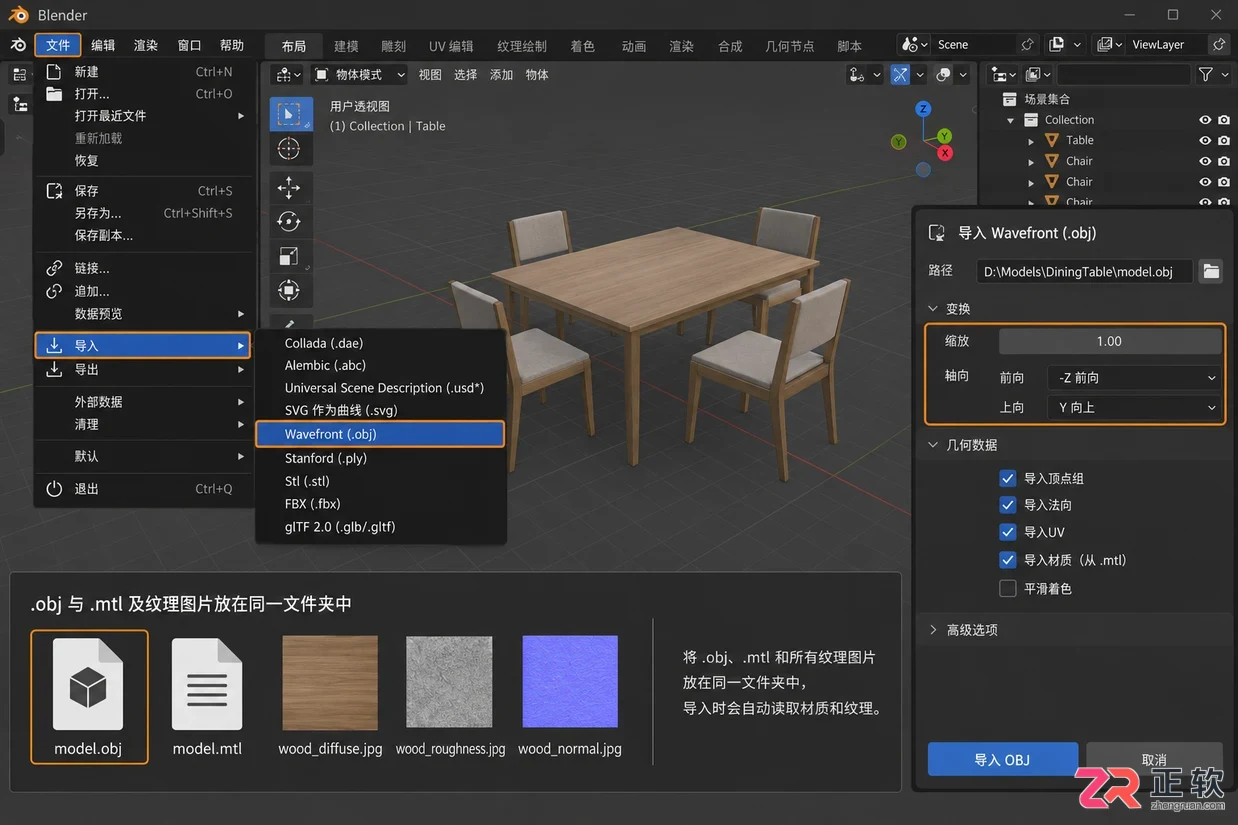
Task: Click the red X axis on the gizmo
Action: [946, 152]
